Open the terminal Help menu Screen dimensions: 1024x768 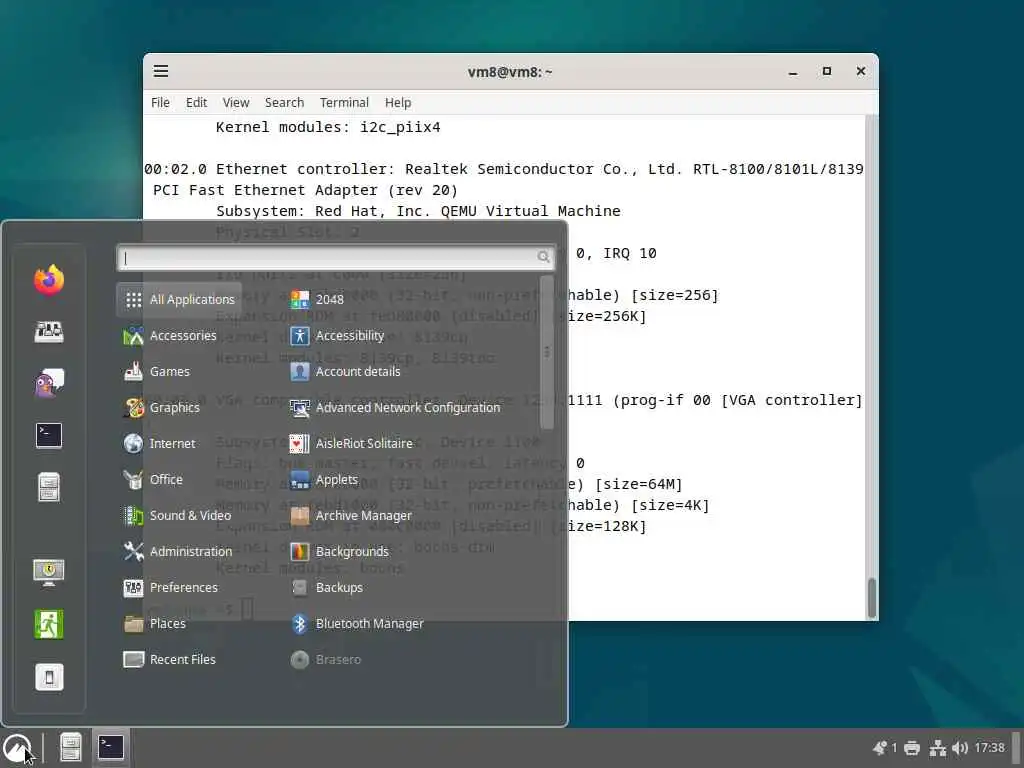pyautogui.click(x=398, y=103)
